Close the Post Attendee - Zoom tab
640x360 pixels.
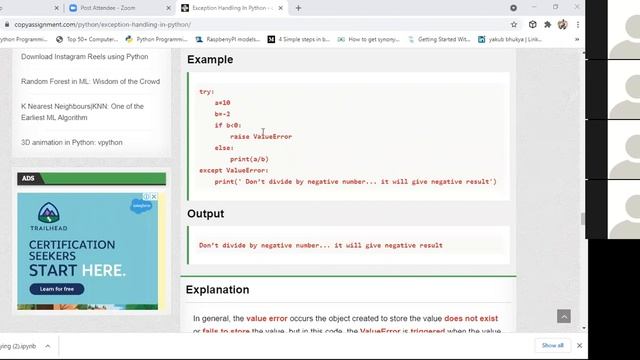point(168,8)
